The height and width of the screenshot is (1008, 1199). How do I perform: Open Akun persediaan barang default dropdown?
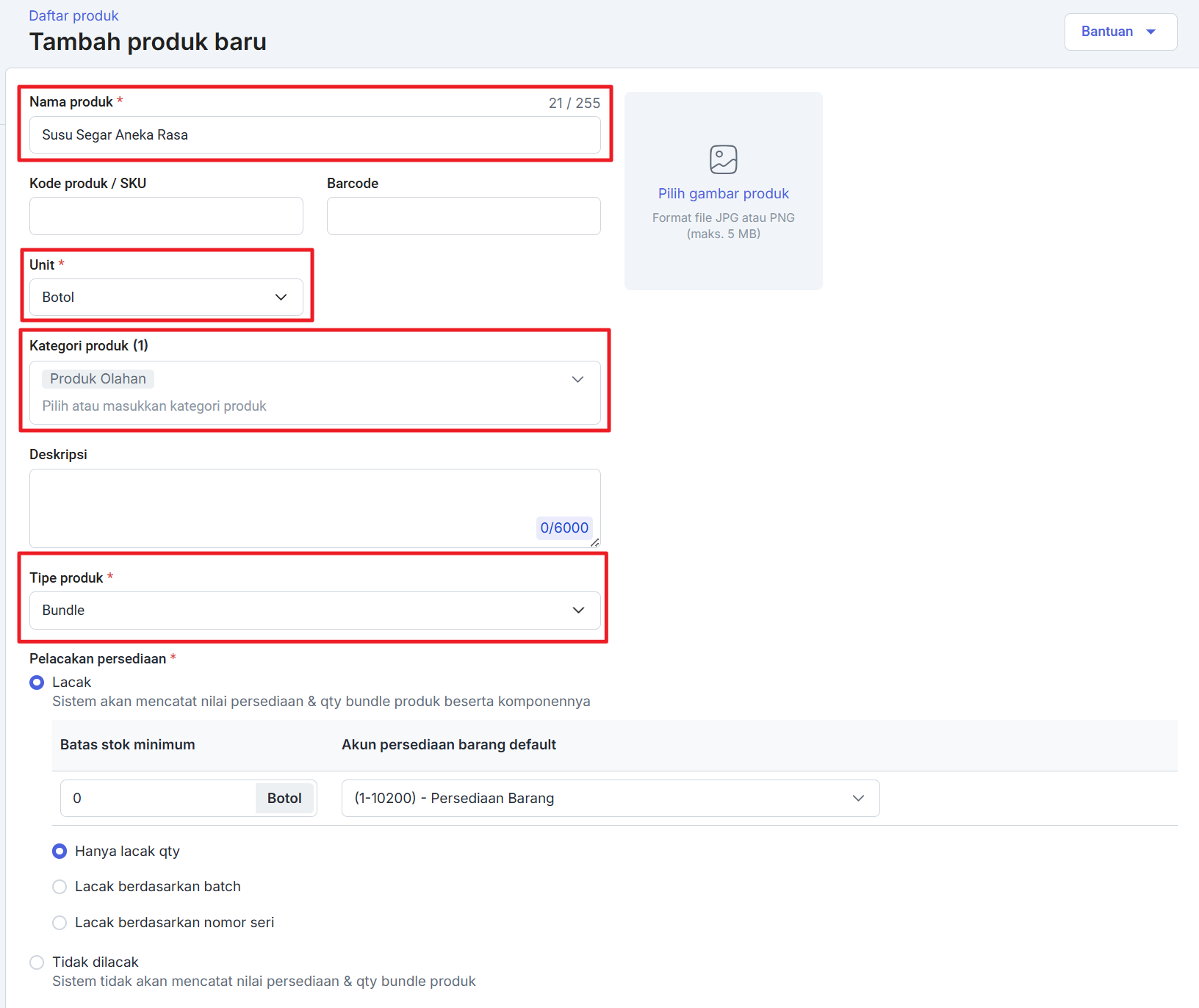coord(610,799)
